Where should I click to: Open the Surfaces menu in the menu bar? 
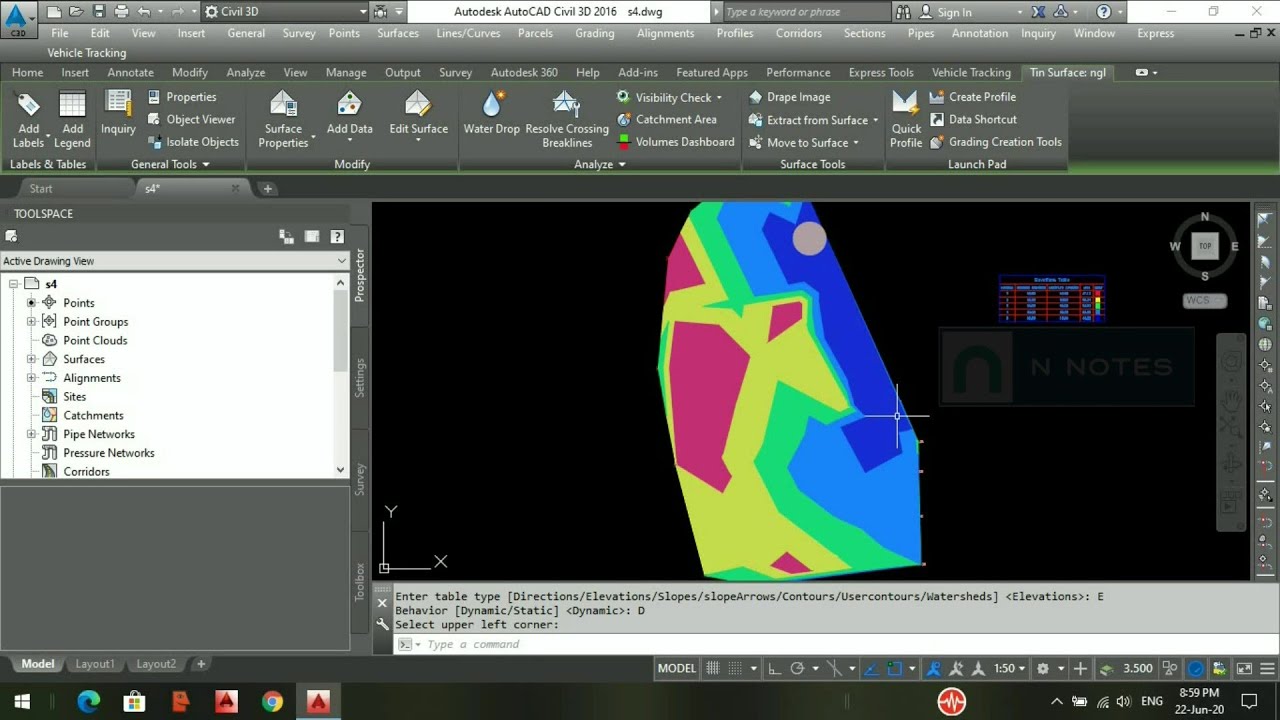click(x=398, y=33)
